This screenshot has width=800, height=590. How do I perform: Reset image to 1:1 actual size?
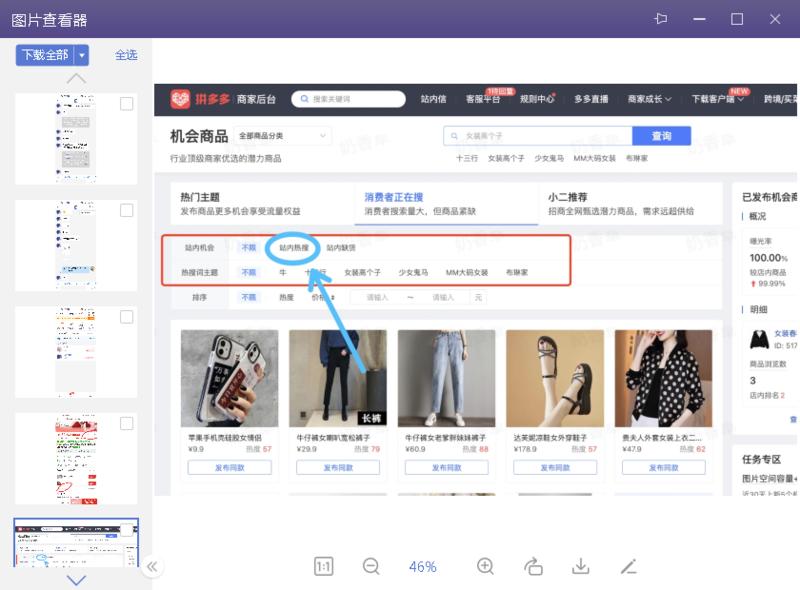tap(323, 567)
